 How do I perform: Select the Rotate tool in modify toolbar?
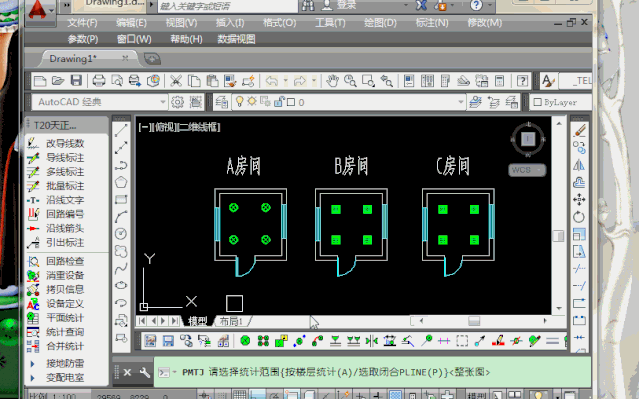point(579,217)
